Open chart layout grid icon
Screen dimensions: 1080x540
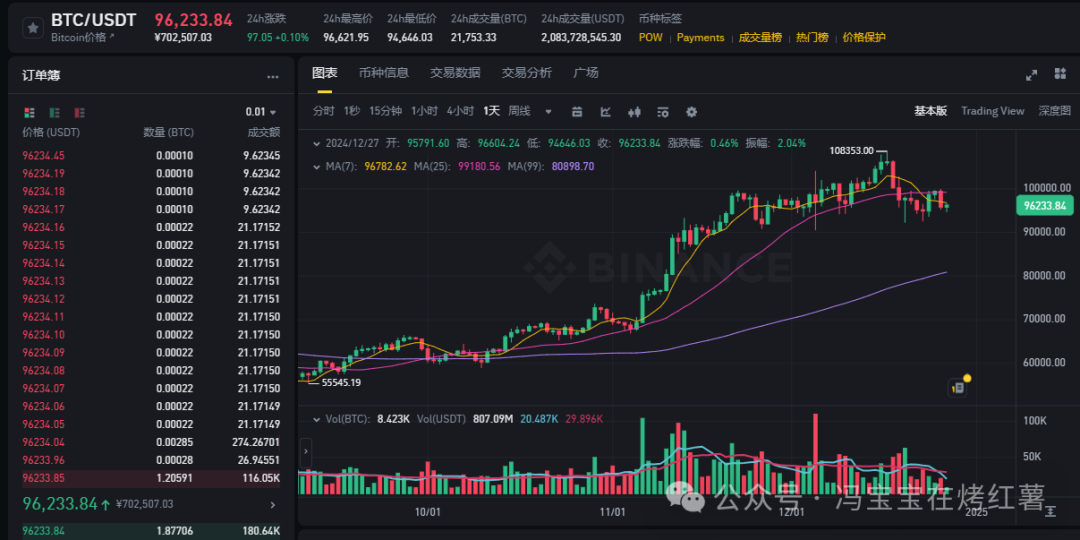tap(1060, 74)
